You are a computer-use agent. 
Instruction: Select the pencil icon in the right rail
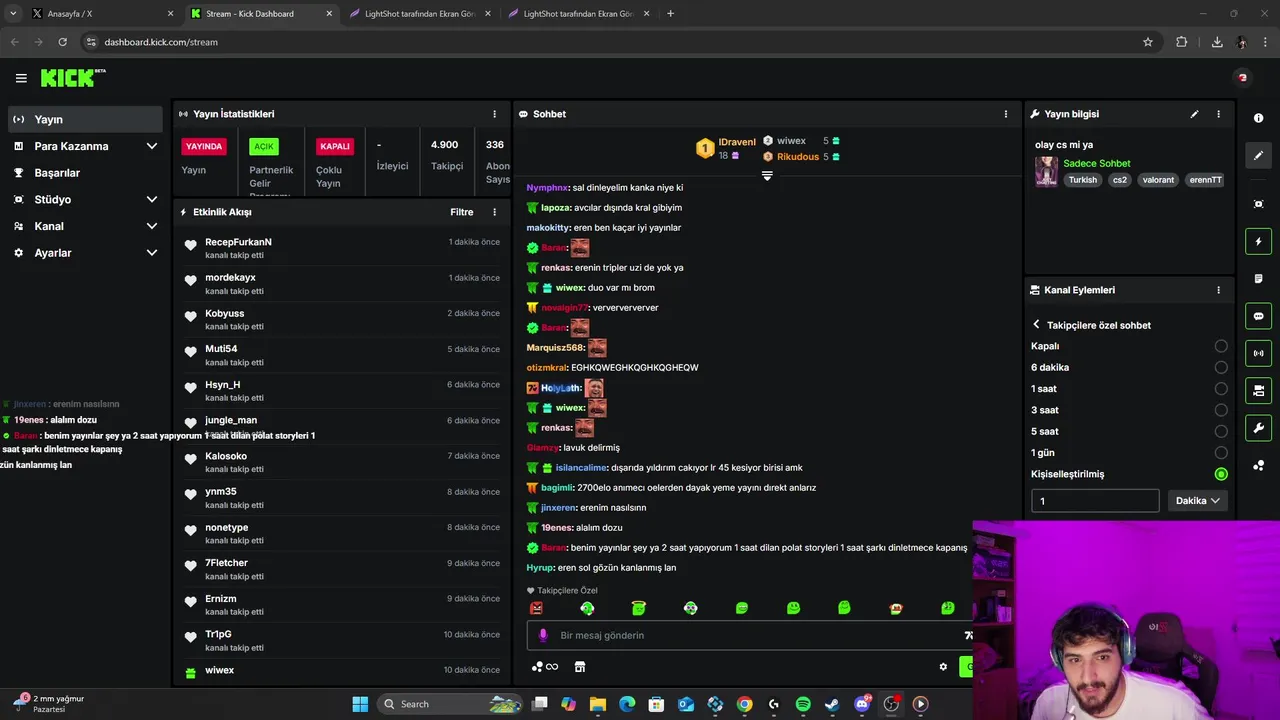(1258, 155)
